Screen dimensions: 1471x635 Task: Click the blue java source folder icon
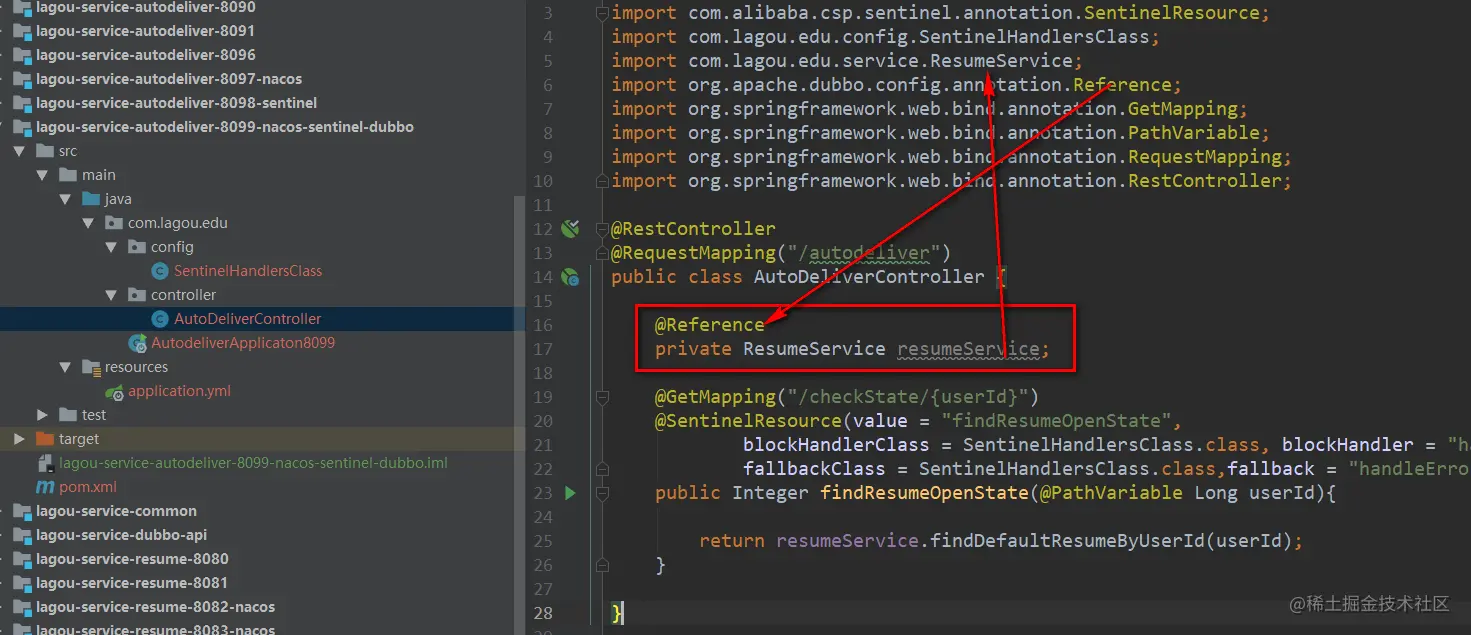coord(91,199)
